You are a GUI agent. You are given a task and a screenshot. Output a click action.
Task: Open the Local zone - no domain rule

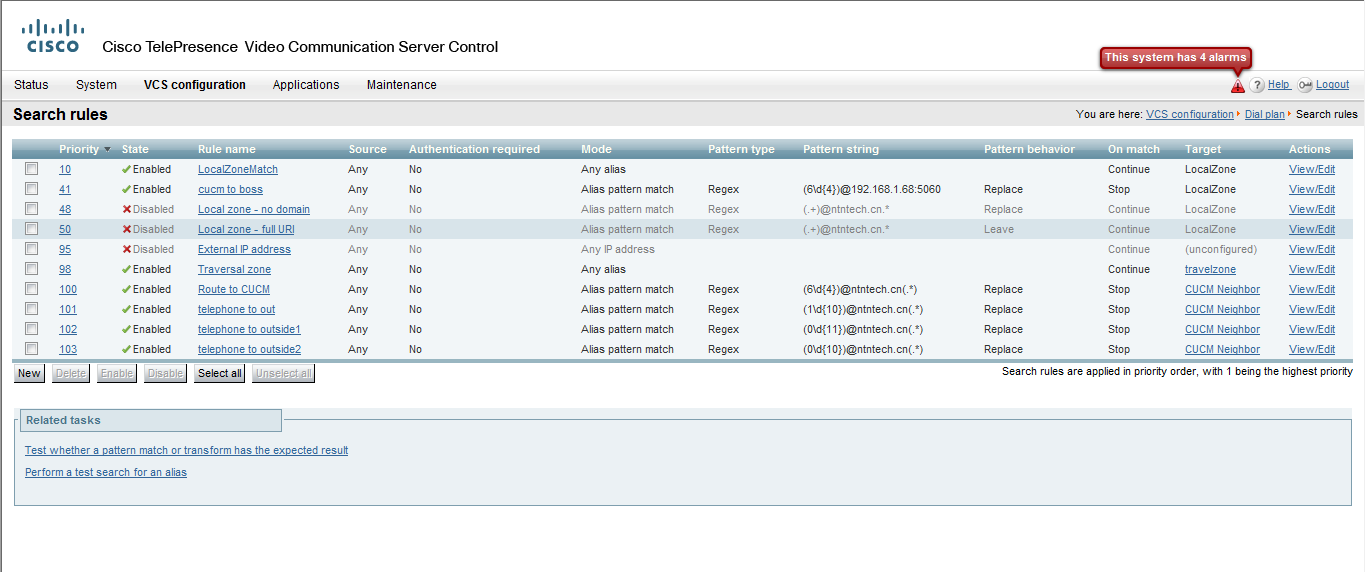(254, 209)
